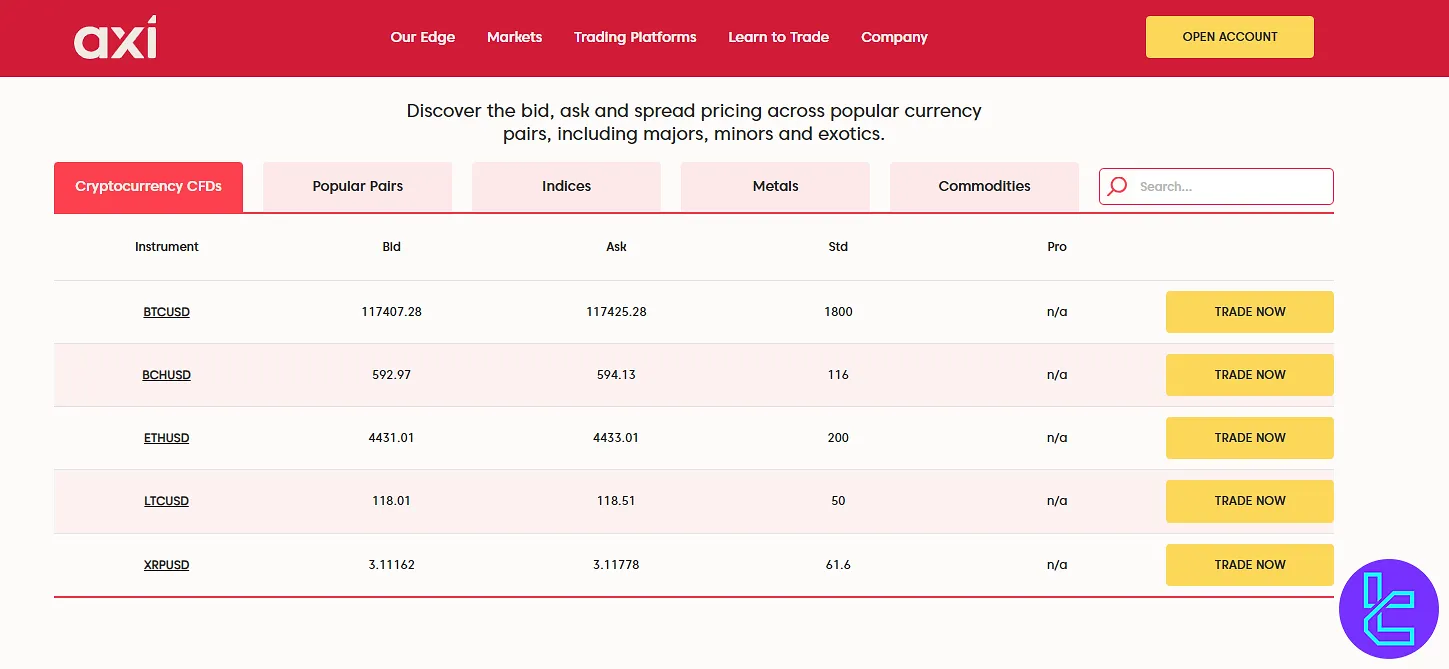Viewport: 1449px width, 669px height.
Task: Click the Bid column header
Action: (392, 247)
